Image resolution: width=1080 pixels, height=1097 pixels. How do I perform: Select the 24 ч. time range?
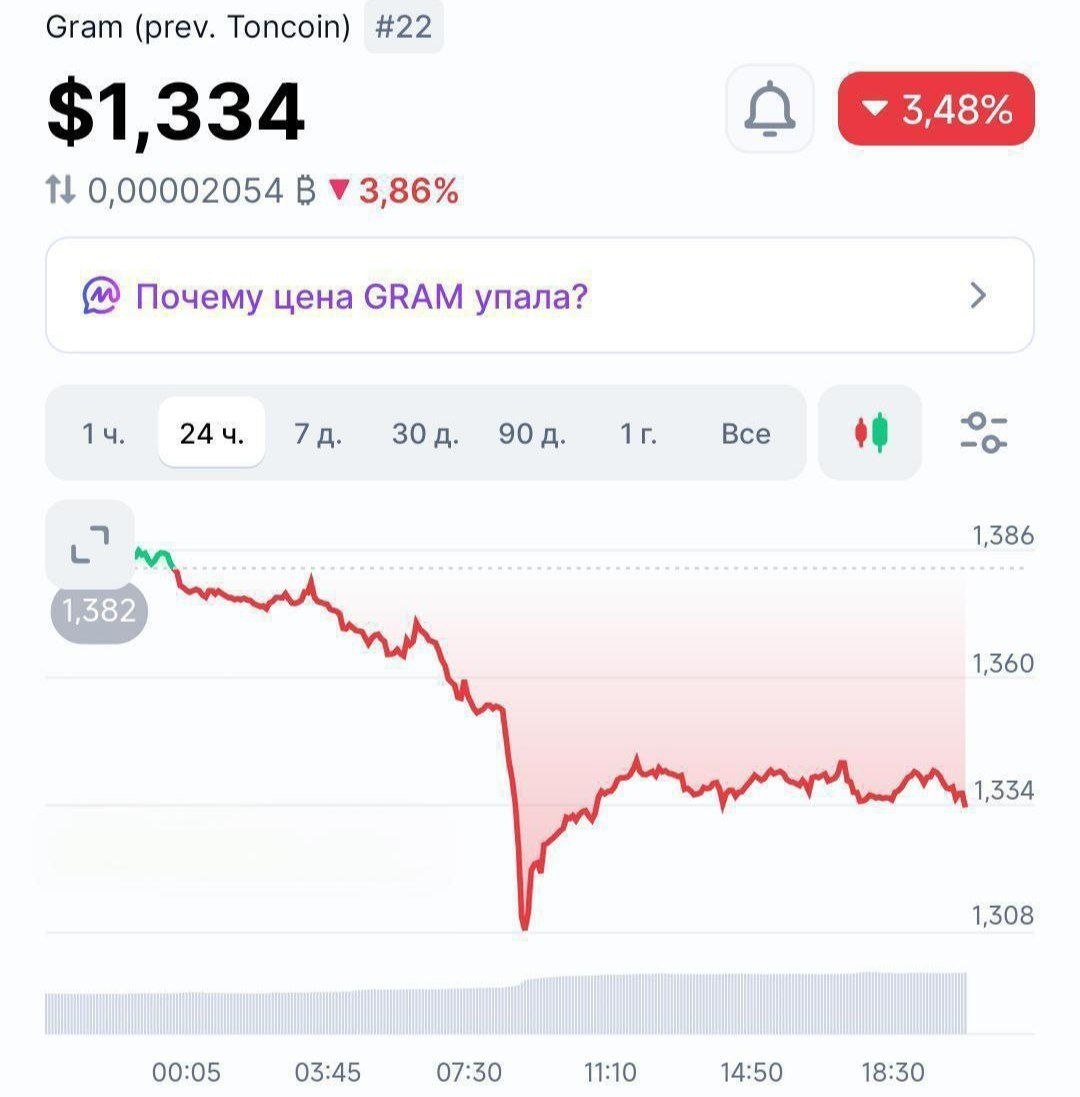pos(211,433)
